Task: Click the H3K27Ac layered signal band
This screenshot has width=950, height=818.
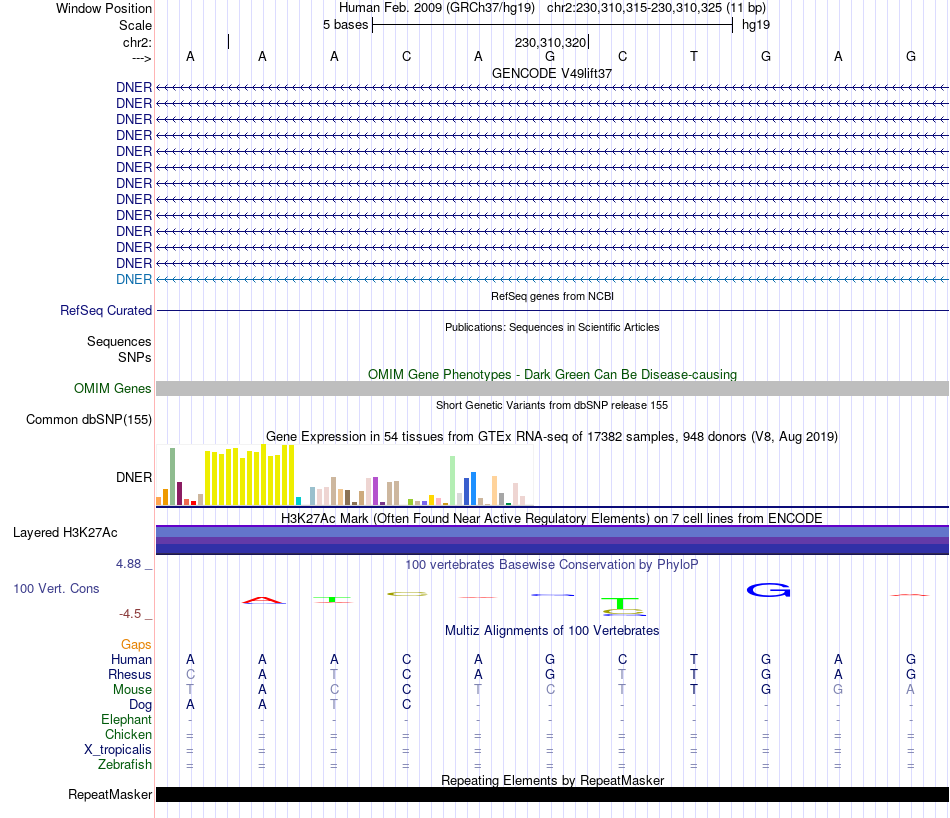Action: pos(552,540)
